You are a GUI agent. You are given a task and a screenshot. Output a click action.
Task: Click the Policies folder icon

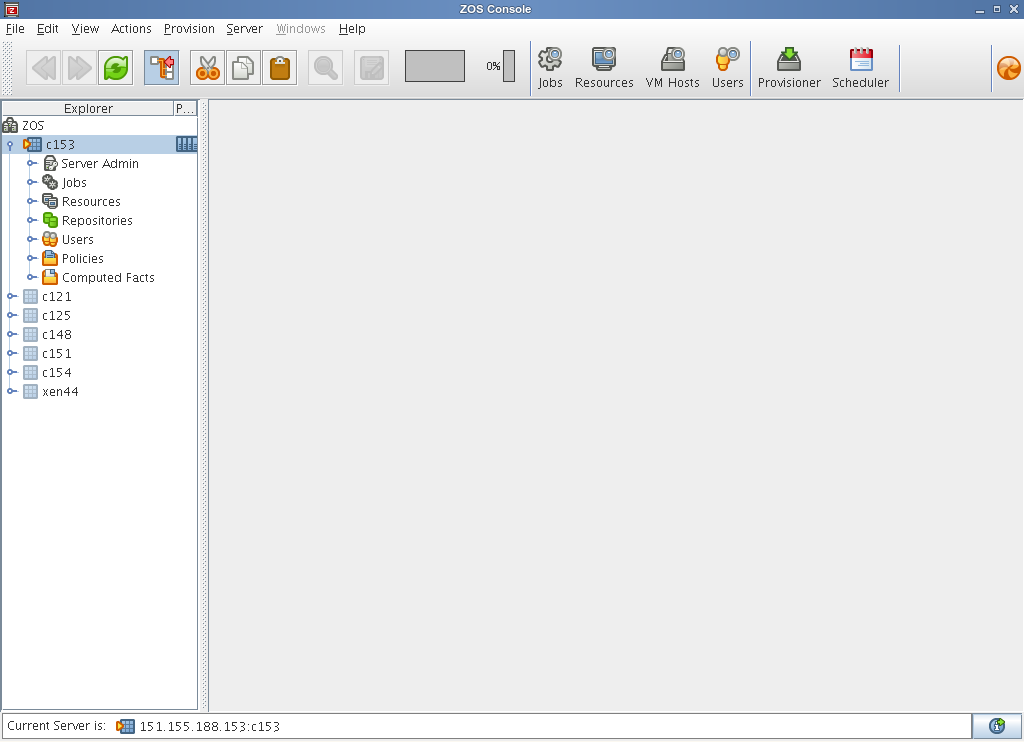(x=50, y=258)
